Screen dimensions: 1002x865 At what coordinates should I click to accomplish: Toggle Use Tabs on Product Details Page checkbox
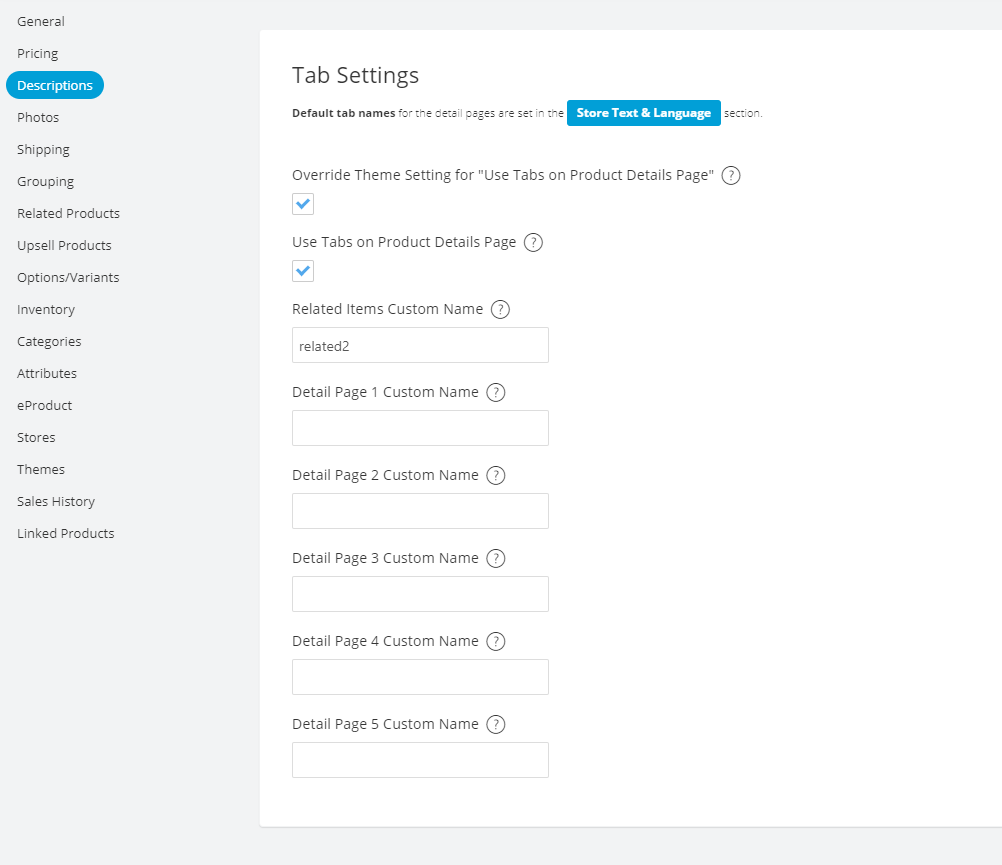pyautogui.click(x=303, y=271)
